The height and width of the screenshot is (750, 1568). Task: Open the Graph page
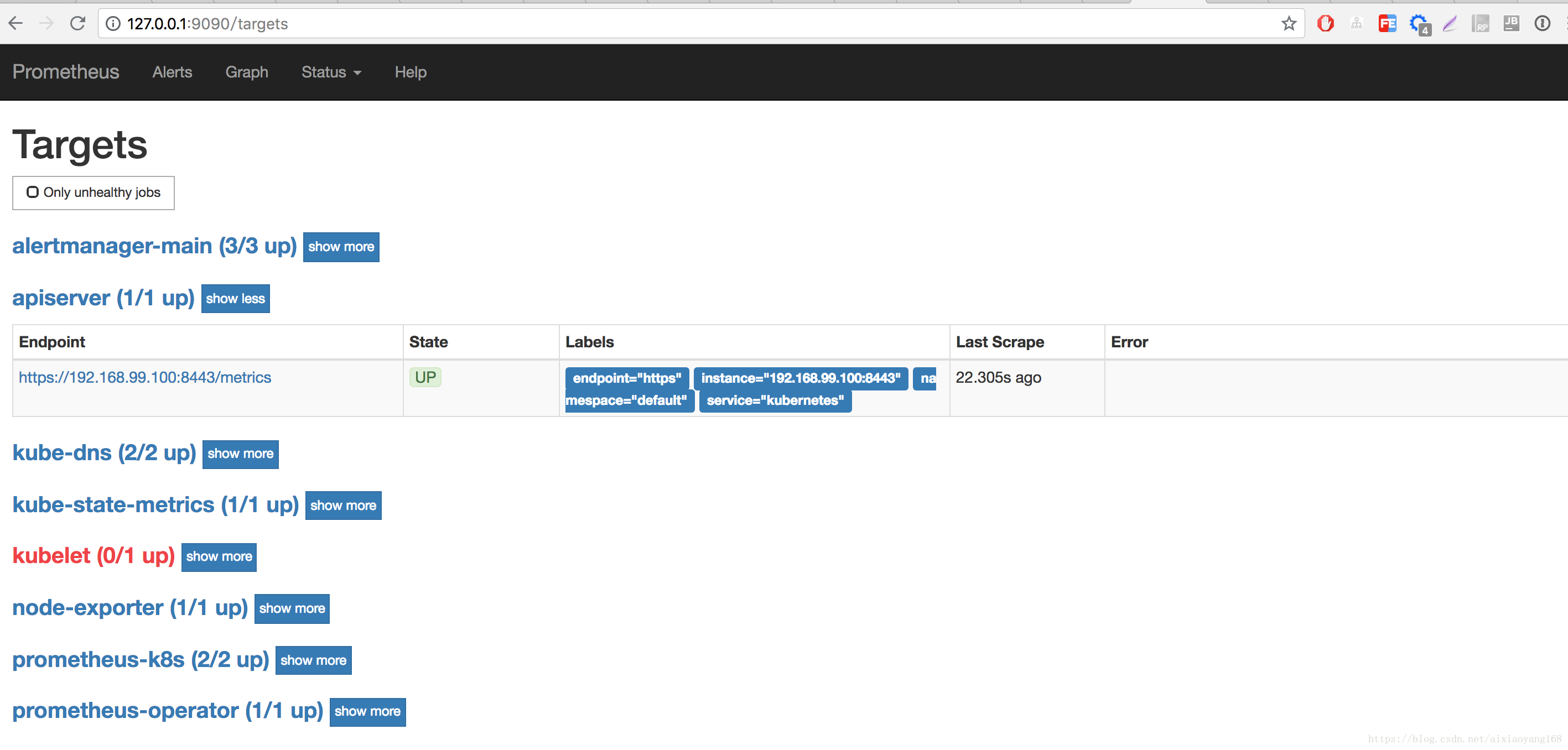247,72
